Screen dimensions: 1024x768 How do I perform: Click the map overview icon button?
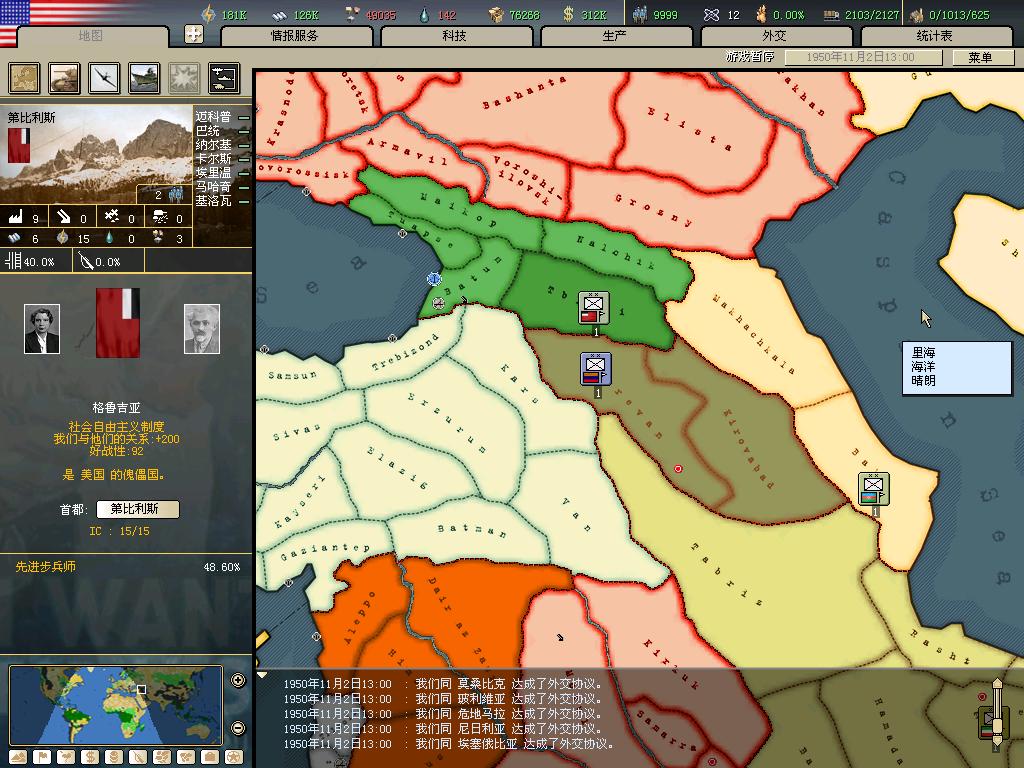point(25,78)
